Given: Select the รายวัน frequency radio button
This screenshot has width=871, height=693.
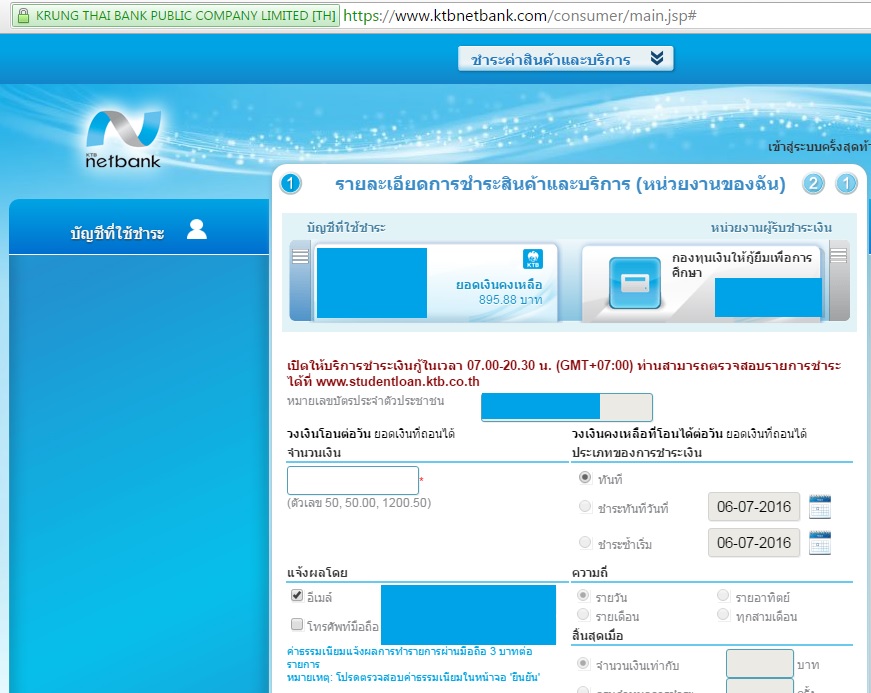Looking at the screenshot, I should click(583, 596).
